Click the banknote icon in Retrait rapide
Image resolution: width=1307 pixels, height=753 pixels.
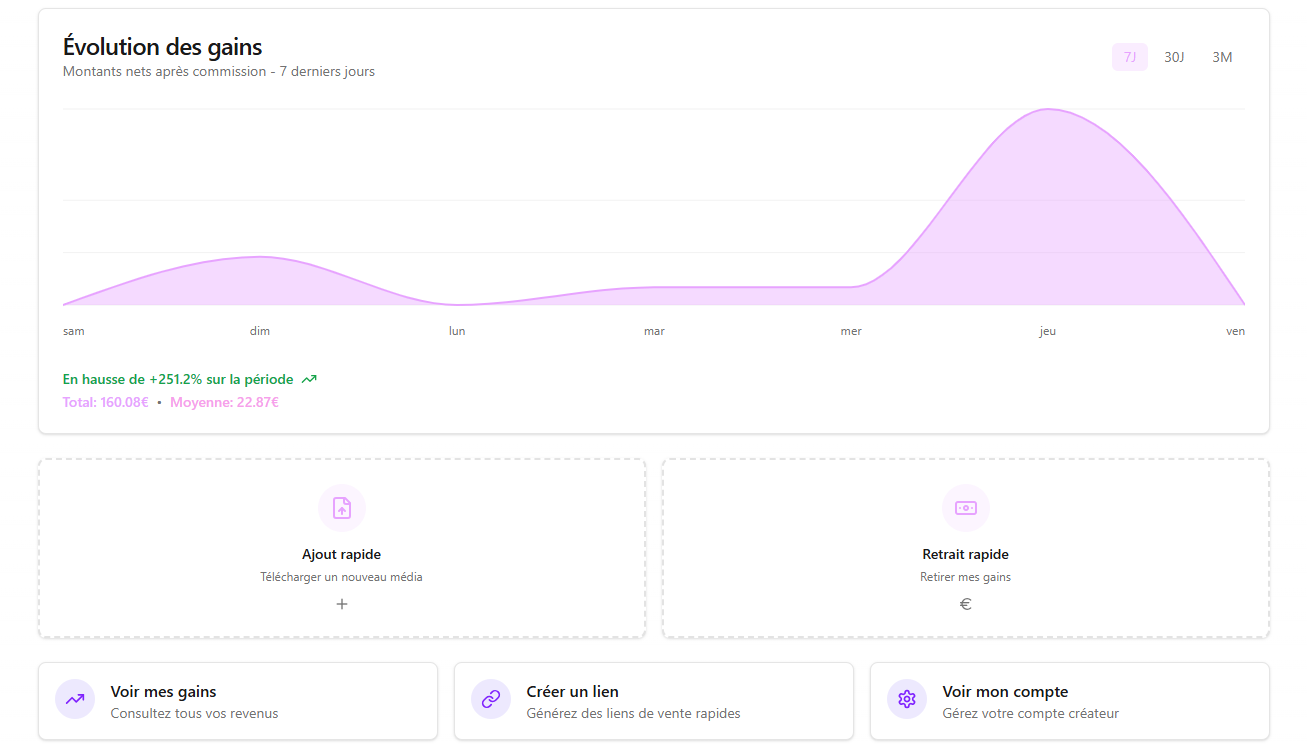click(x=965, y=508)
